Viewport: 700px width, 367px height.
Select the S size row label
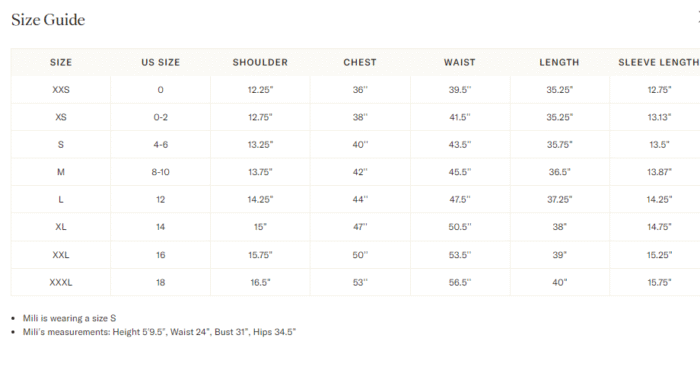pos(61,145)
